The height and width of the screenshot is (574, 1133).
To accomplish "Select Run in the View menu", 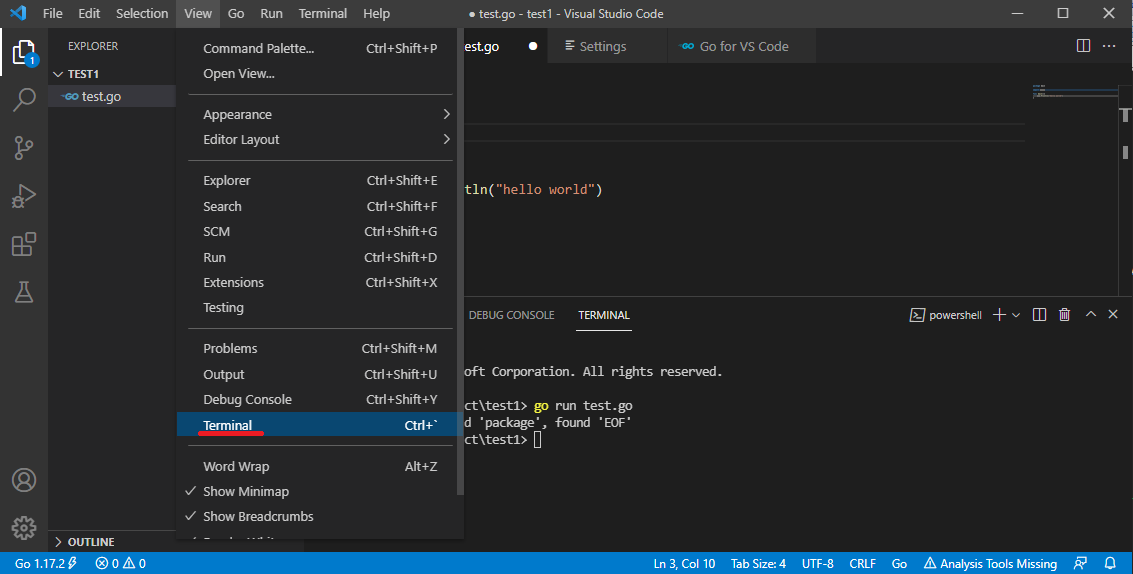I will point(318,257).
